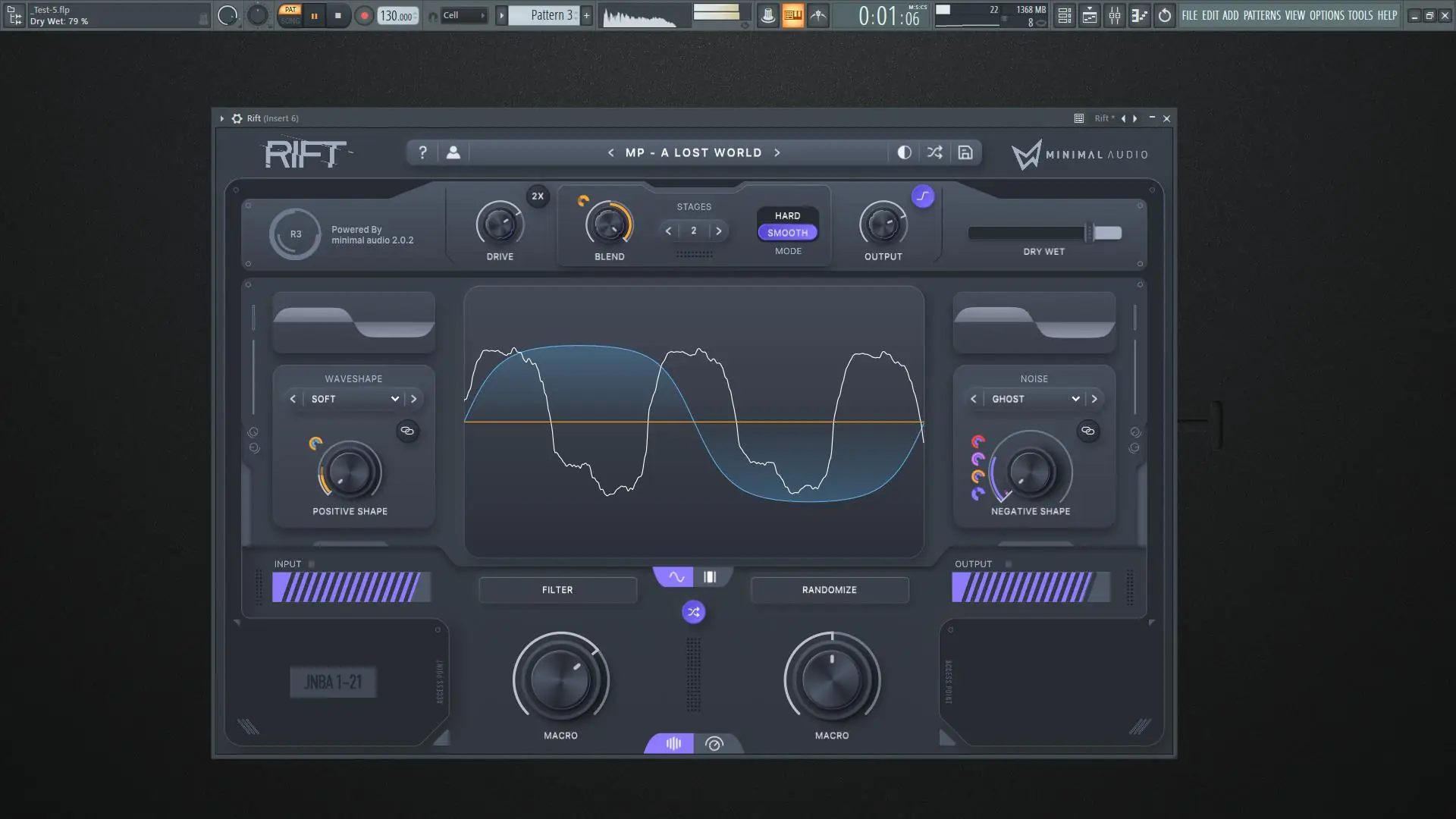Click the link icon beside Negative Shape
Image resolution: width=1456 pixels, height=819 pixels.
[1087, 431]
